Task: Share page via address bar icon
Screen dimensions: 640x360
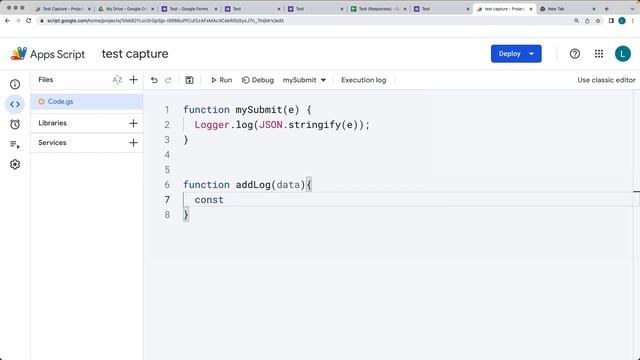Action: click(587, 20)
